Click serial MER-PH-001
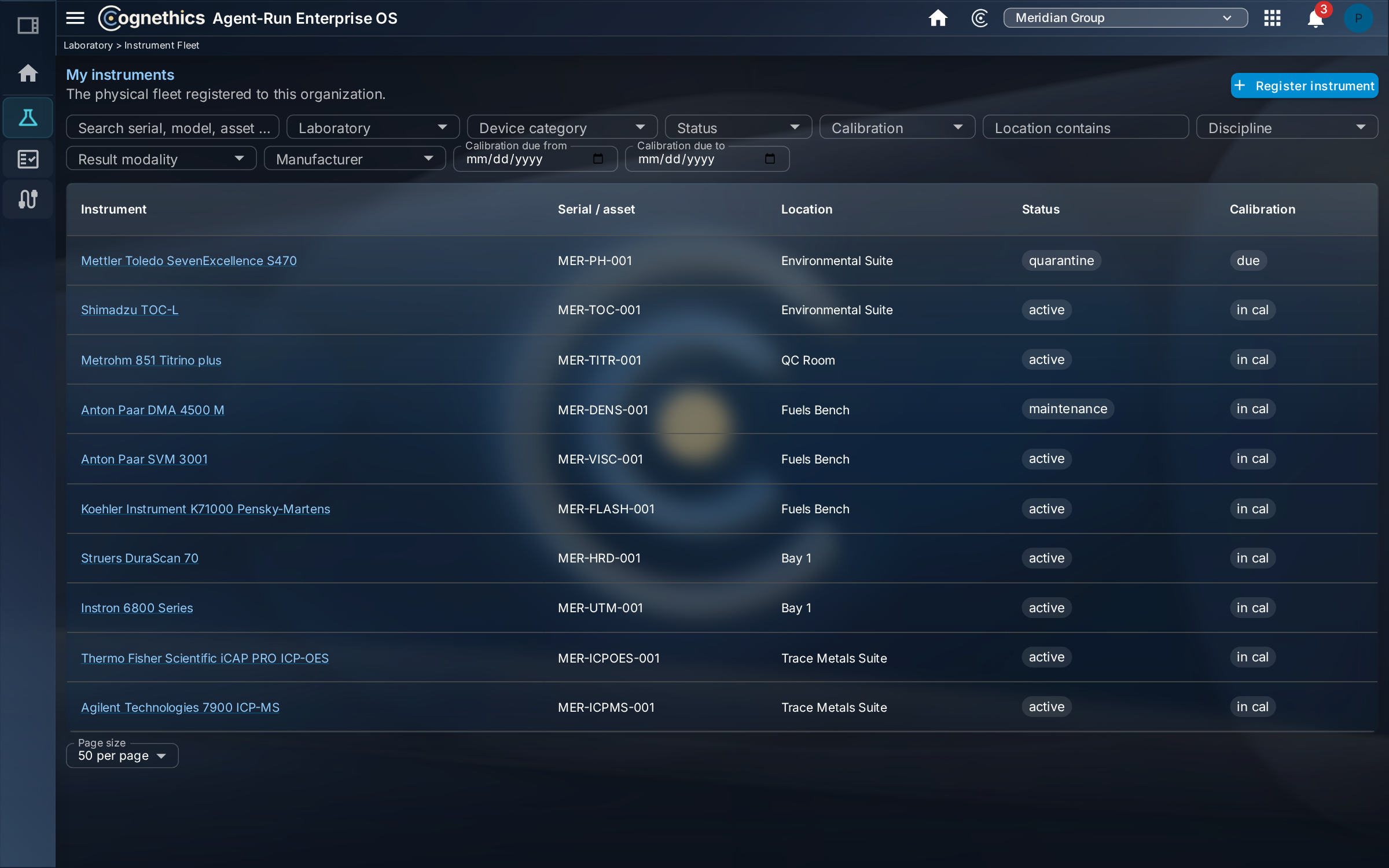 tap(595, 260)
